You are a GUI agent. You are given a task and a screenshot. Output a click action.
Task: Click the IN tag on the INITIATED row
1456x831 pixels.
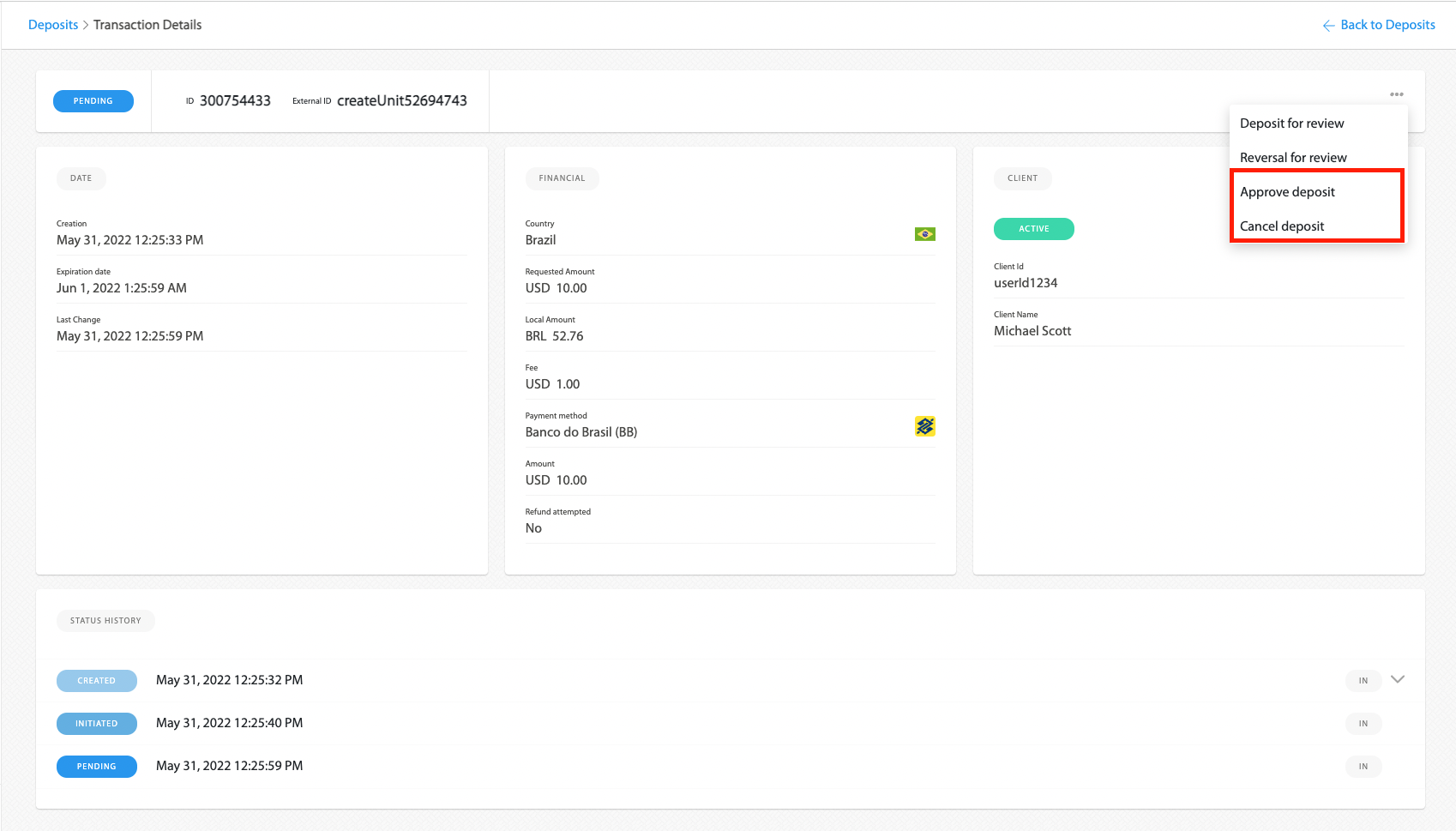[x=1363, y=724]
